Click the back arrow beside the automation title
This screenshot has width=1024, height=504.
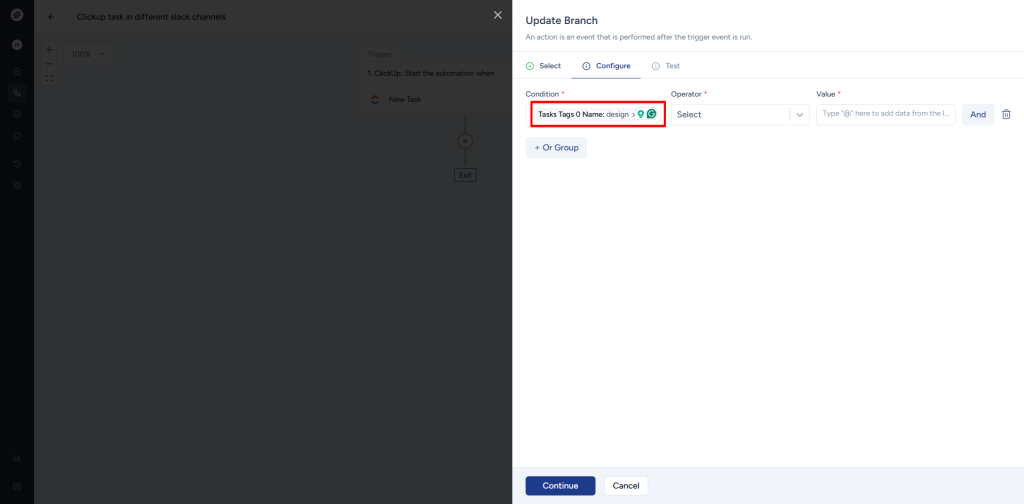52,17
